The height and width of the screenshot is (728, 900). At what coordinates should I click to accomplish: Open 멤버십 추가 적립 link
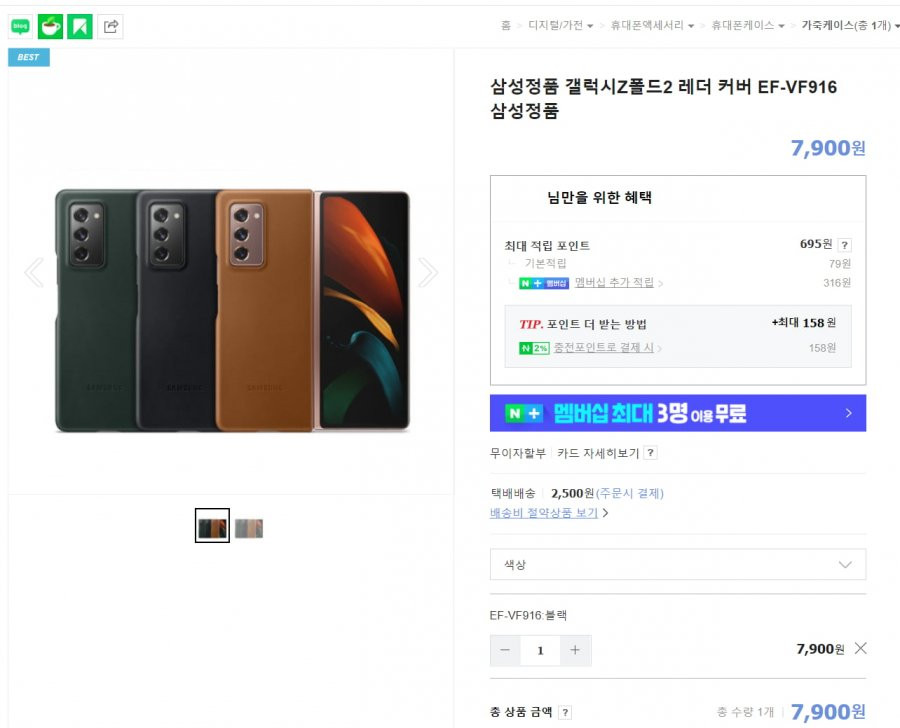pyautogui.click(x=614, y=282)
